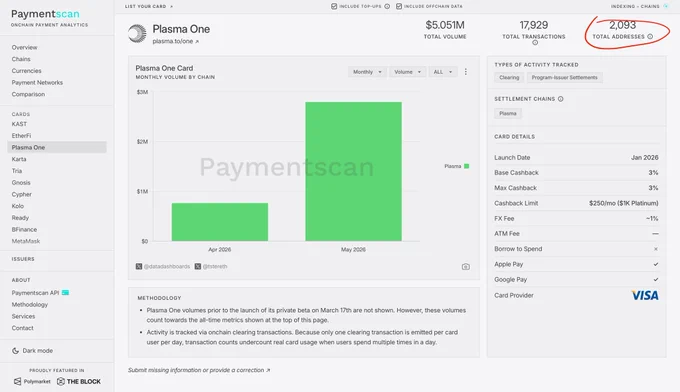Select Plasma One in sidebar
Screen dimensions: 680x392
(x=57, y=147)
